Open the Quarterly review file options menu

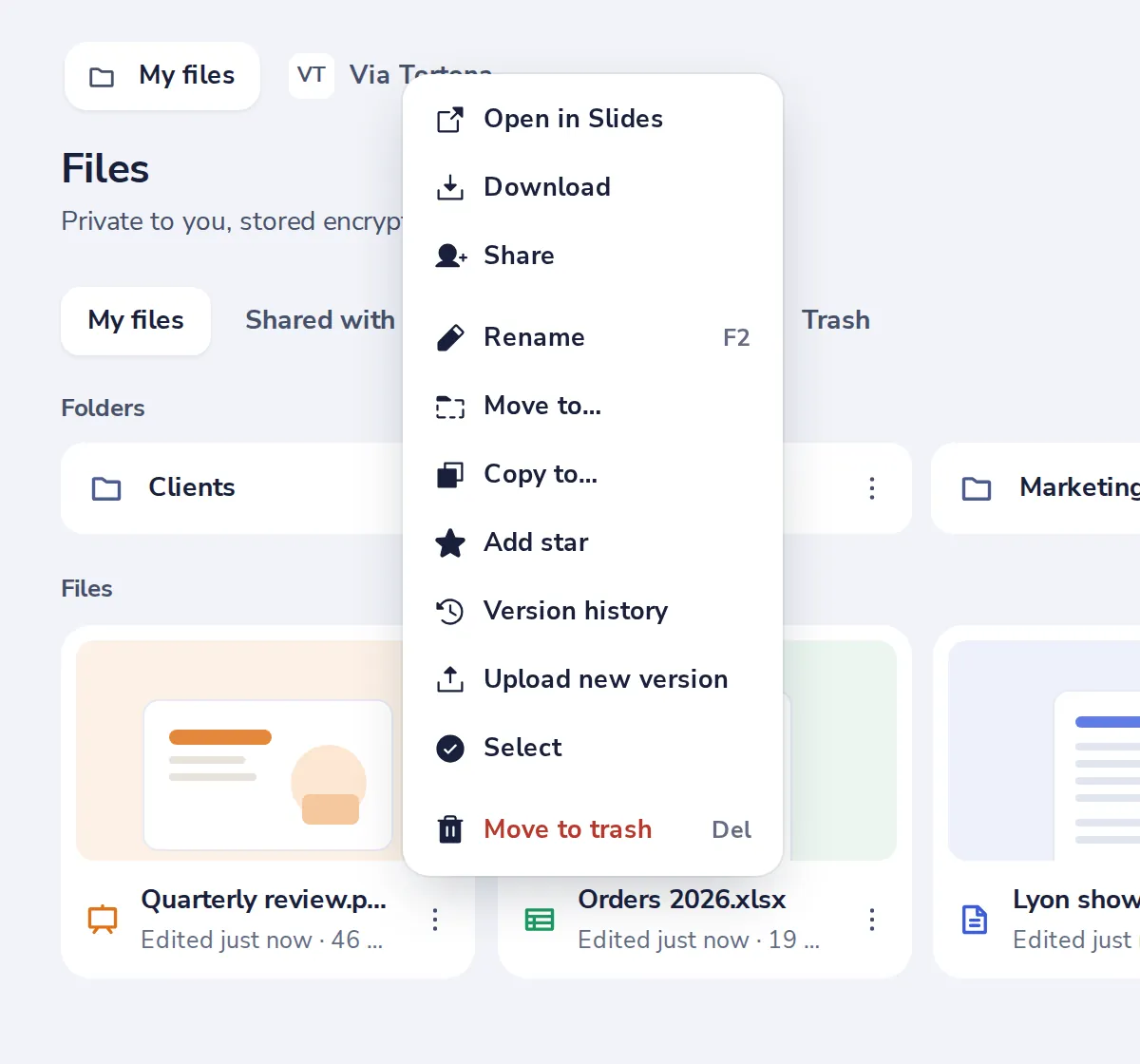tap(435, 920)
